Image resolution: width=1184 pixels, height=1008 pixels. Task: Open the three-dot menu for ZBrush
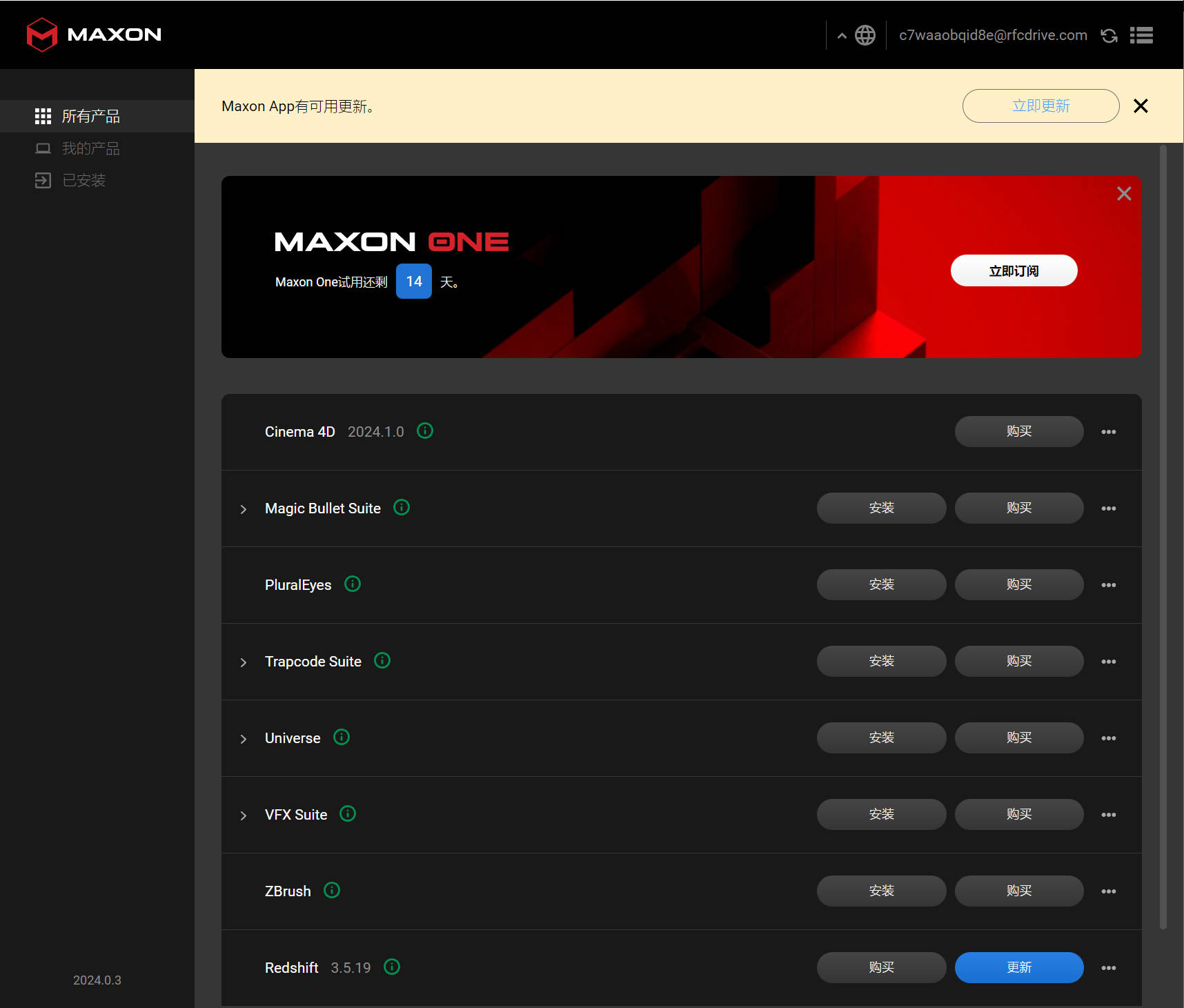[x=1109, y=891]
